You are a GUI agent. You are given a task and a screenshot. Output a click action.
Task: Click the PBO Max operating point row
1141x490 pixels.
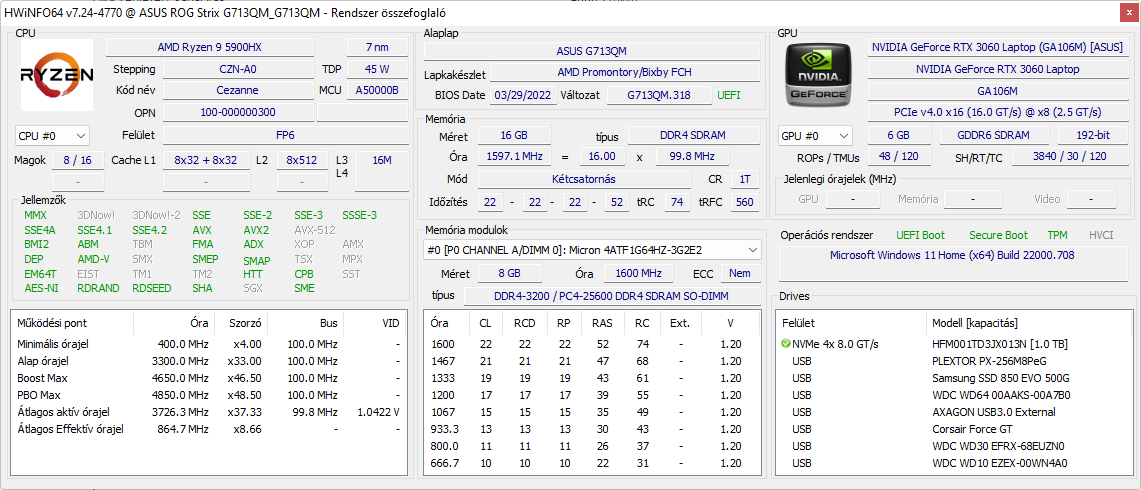[x=209, y=395]
